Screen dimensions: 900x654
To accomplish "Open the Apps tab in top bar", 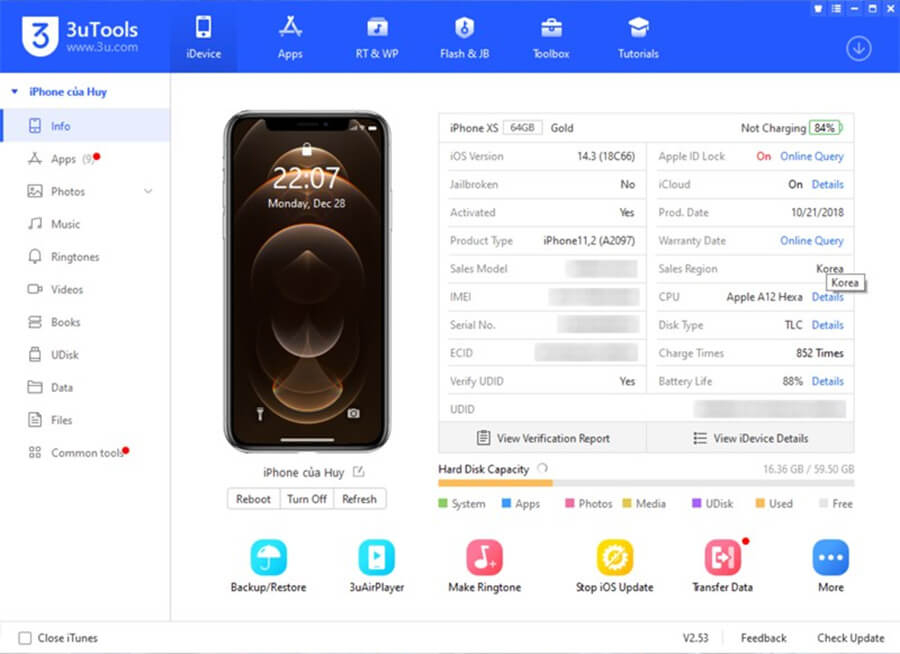I will point(290,37).
